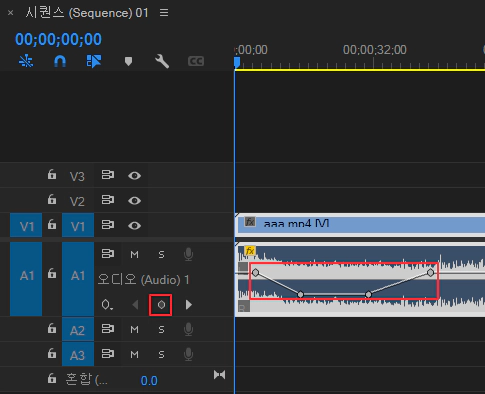Toggle sync lock for track V1

(x=108, y=225)
